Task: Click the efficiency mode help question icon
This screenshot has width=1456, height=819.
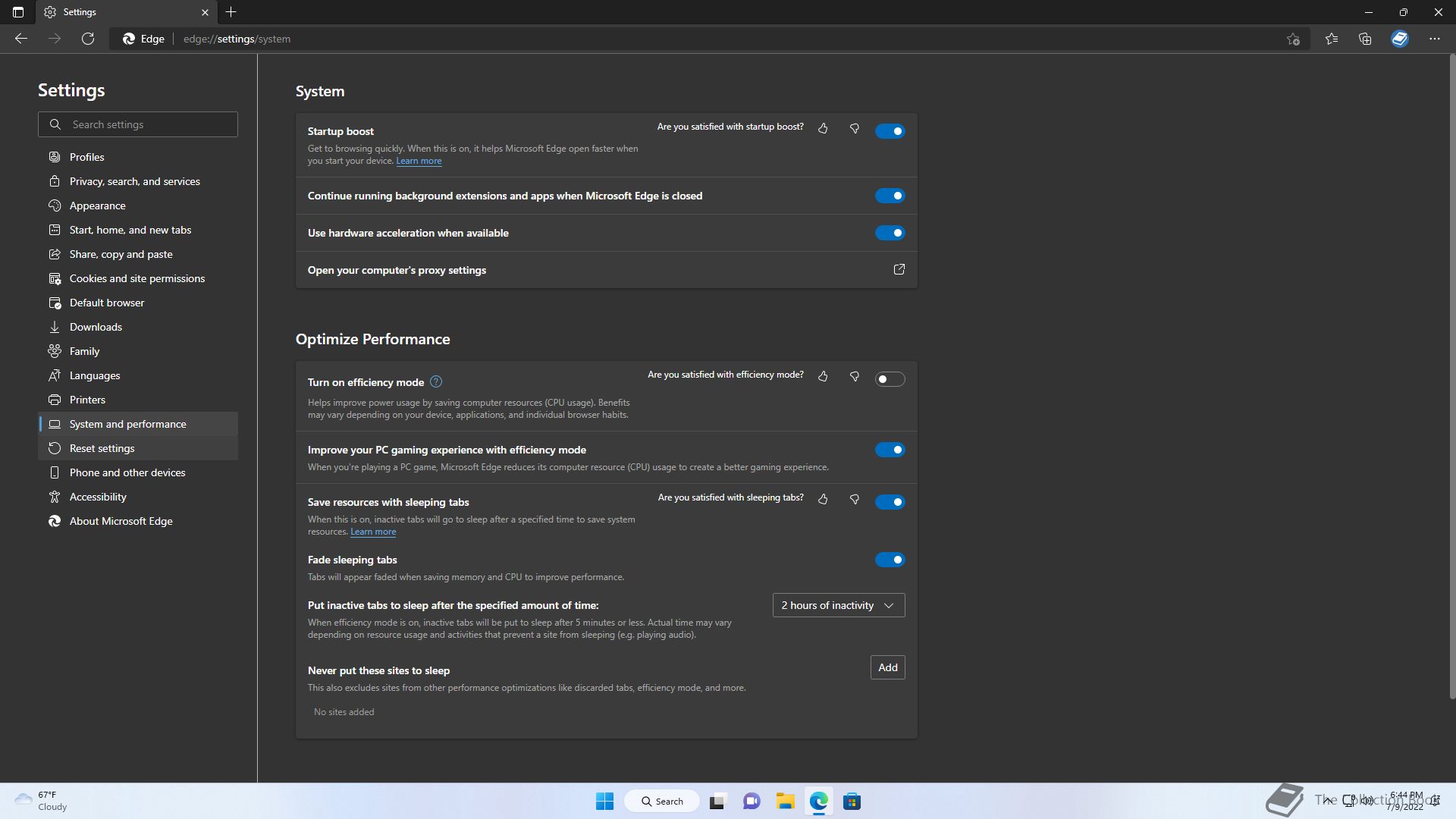Action: click(x=436, y=381)
